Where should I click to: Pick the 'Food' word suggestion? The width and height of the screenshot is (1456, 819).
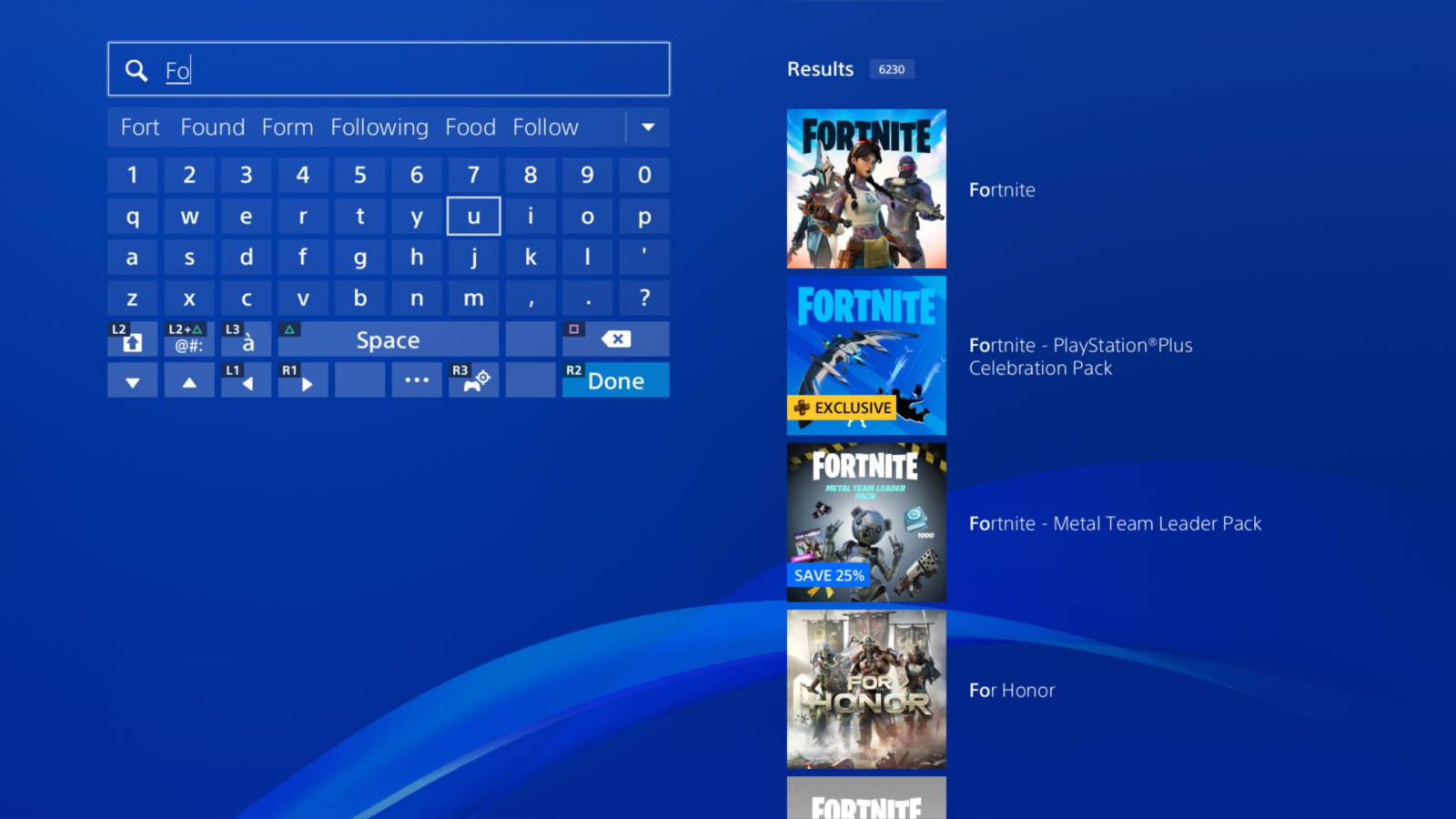click(470, 127)
